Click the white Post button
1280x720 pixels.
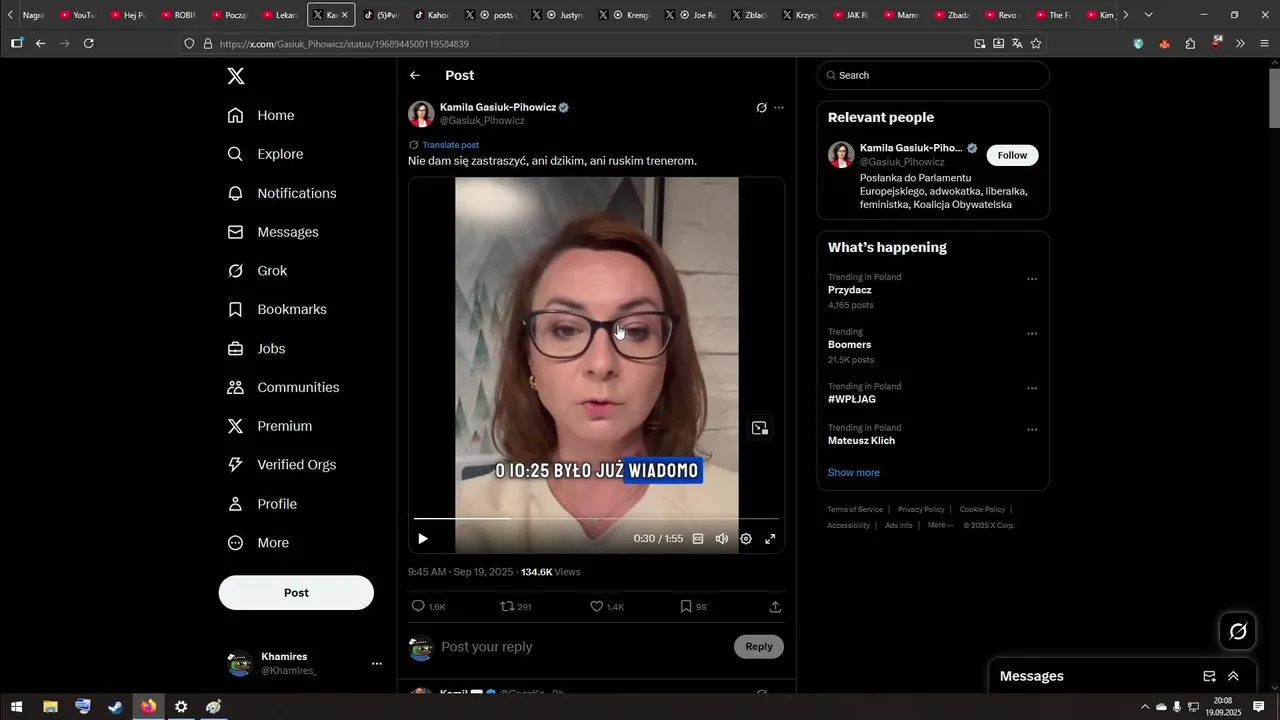(296, 593)
